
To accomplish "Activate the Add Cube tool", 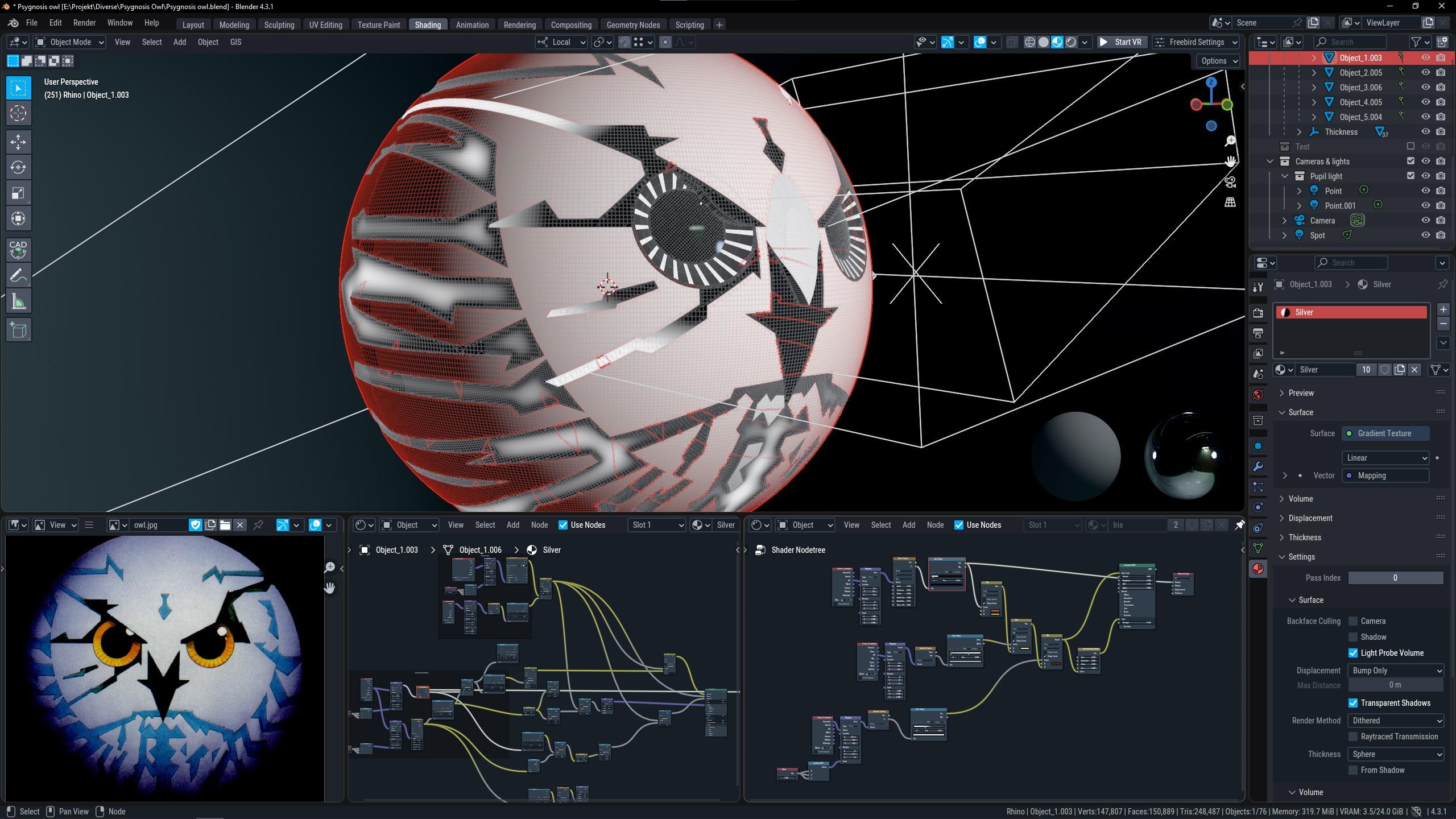I will [x=18, y=330].
